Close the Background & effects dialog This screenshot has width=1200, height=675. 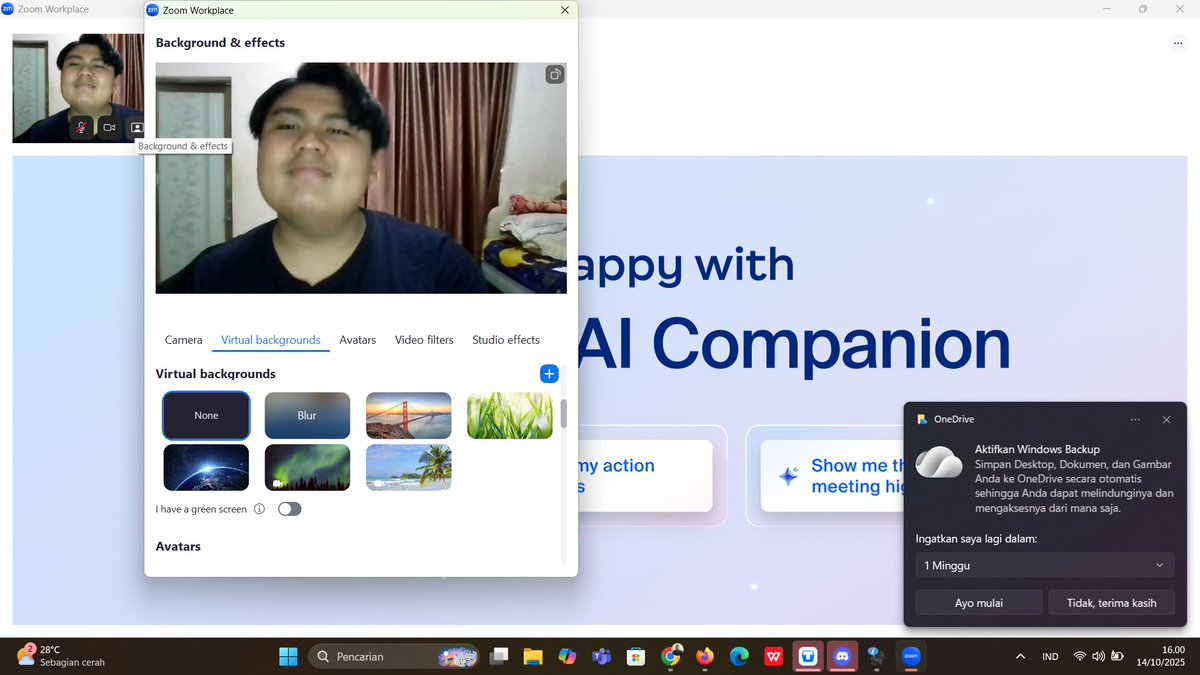565,10
